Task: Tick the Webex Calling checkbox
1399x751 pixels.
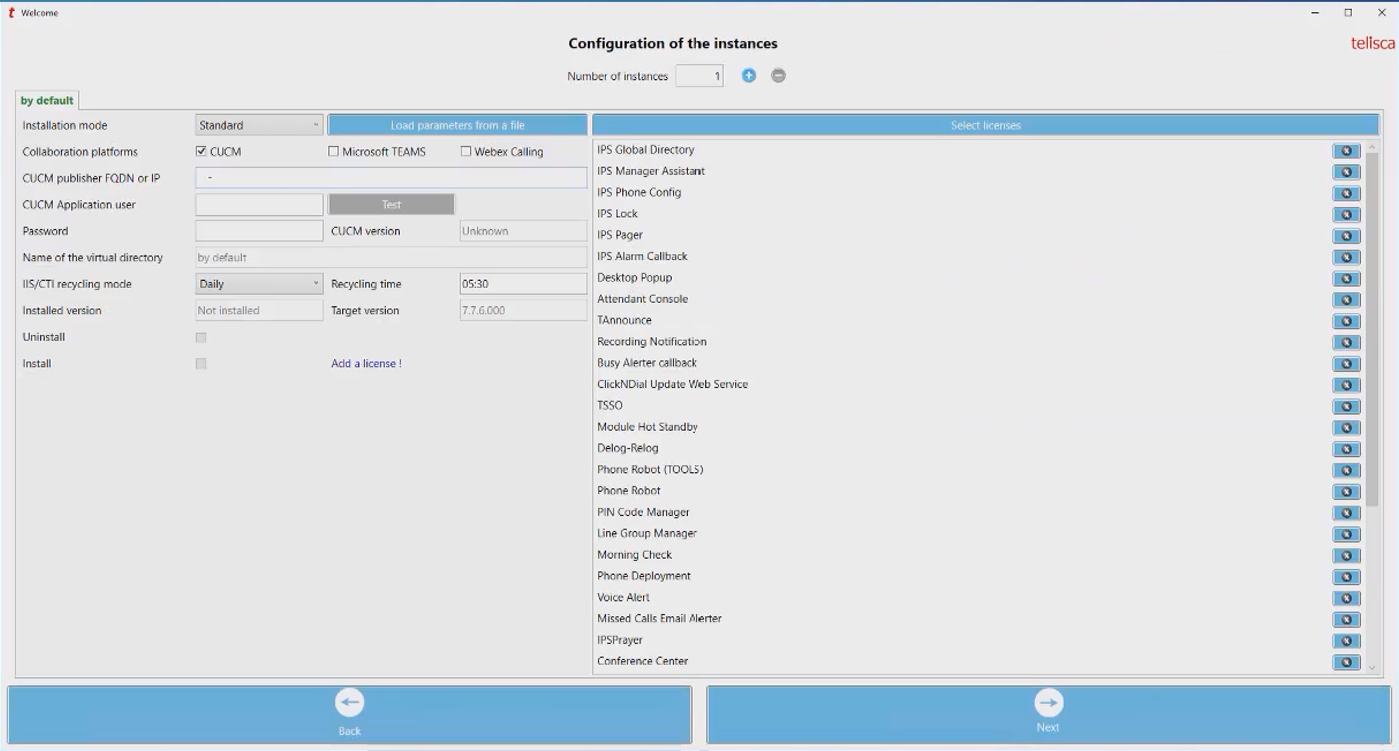Action: coord(466,152)
